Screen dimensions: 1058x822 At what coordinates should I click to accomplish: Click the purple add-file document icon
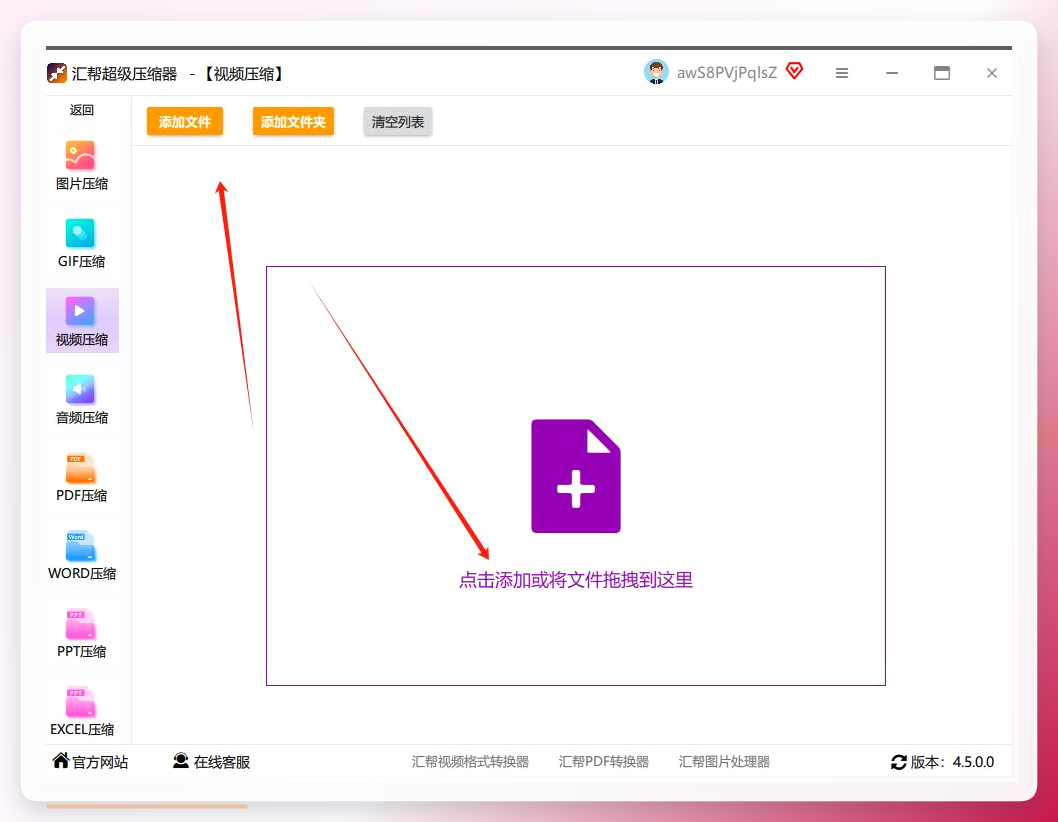[x=576, y=476]
